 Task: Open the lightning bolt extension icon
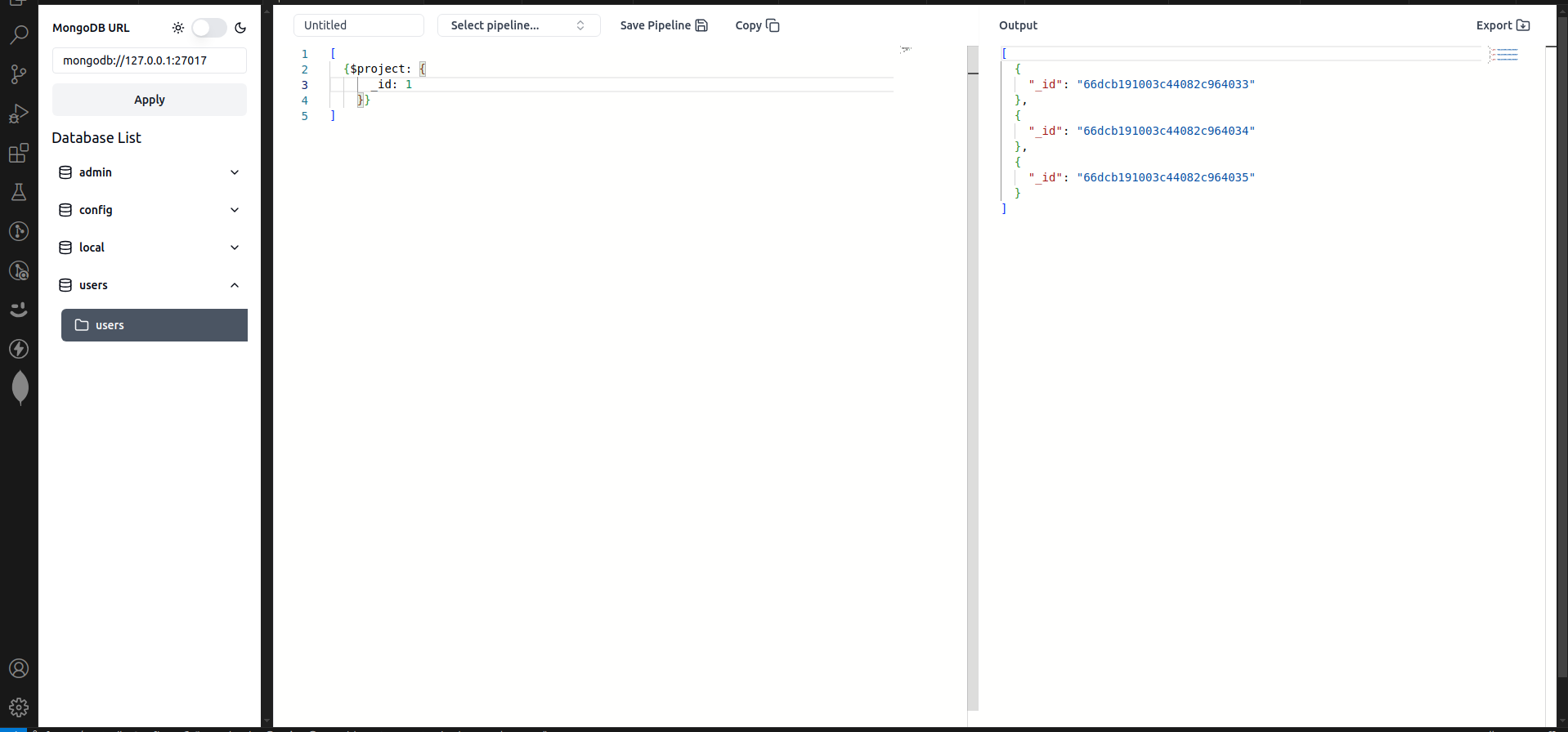19,349
